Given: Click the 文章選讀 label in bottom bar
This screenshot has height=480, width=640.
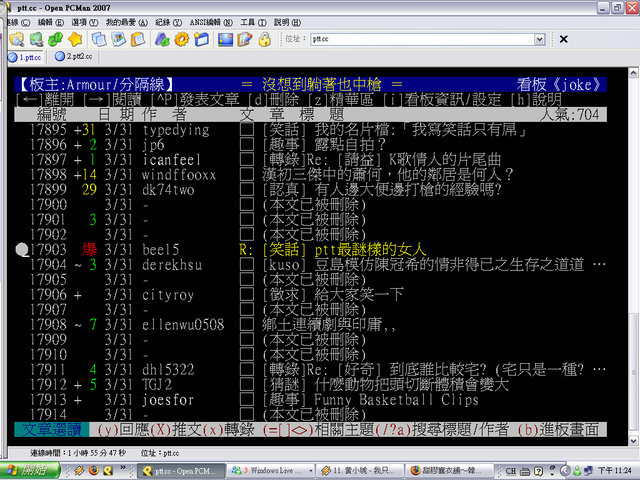Looking at the screenshot, I should coord(51,430).
